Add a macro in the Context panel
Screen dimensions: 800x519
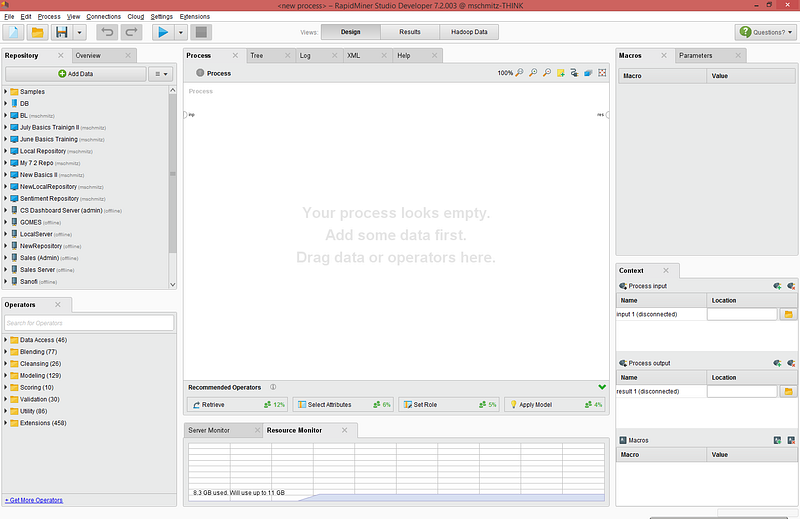tap(777, 440)
